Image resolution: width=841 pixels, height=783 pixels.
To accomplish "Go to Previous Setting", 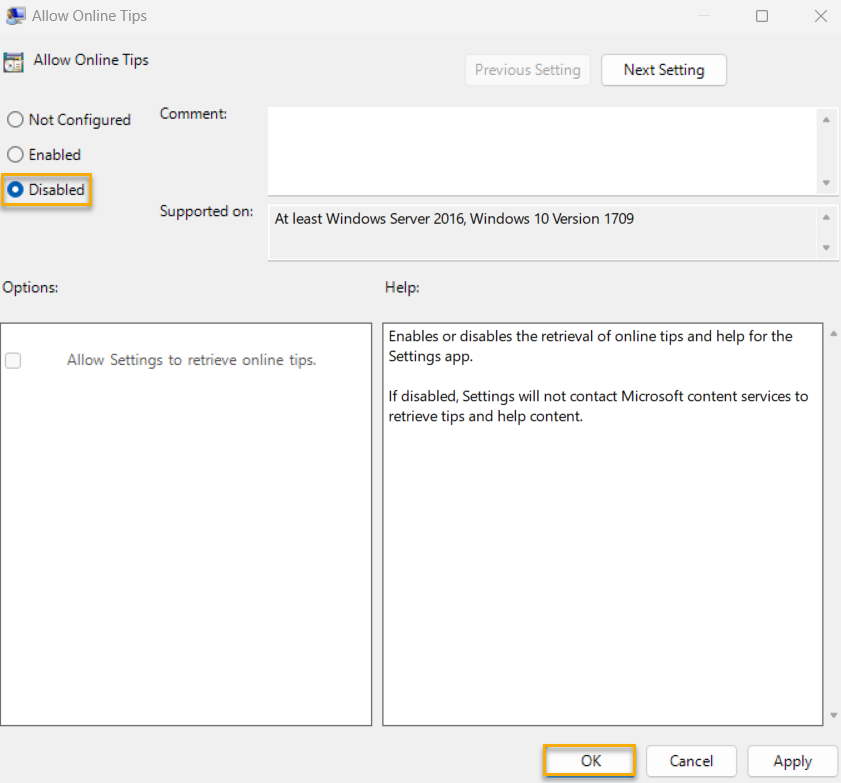I will pos(527,70).
